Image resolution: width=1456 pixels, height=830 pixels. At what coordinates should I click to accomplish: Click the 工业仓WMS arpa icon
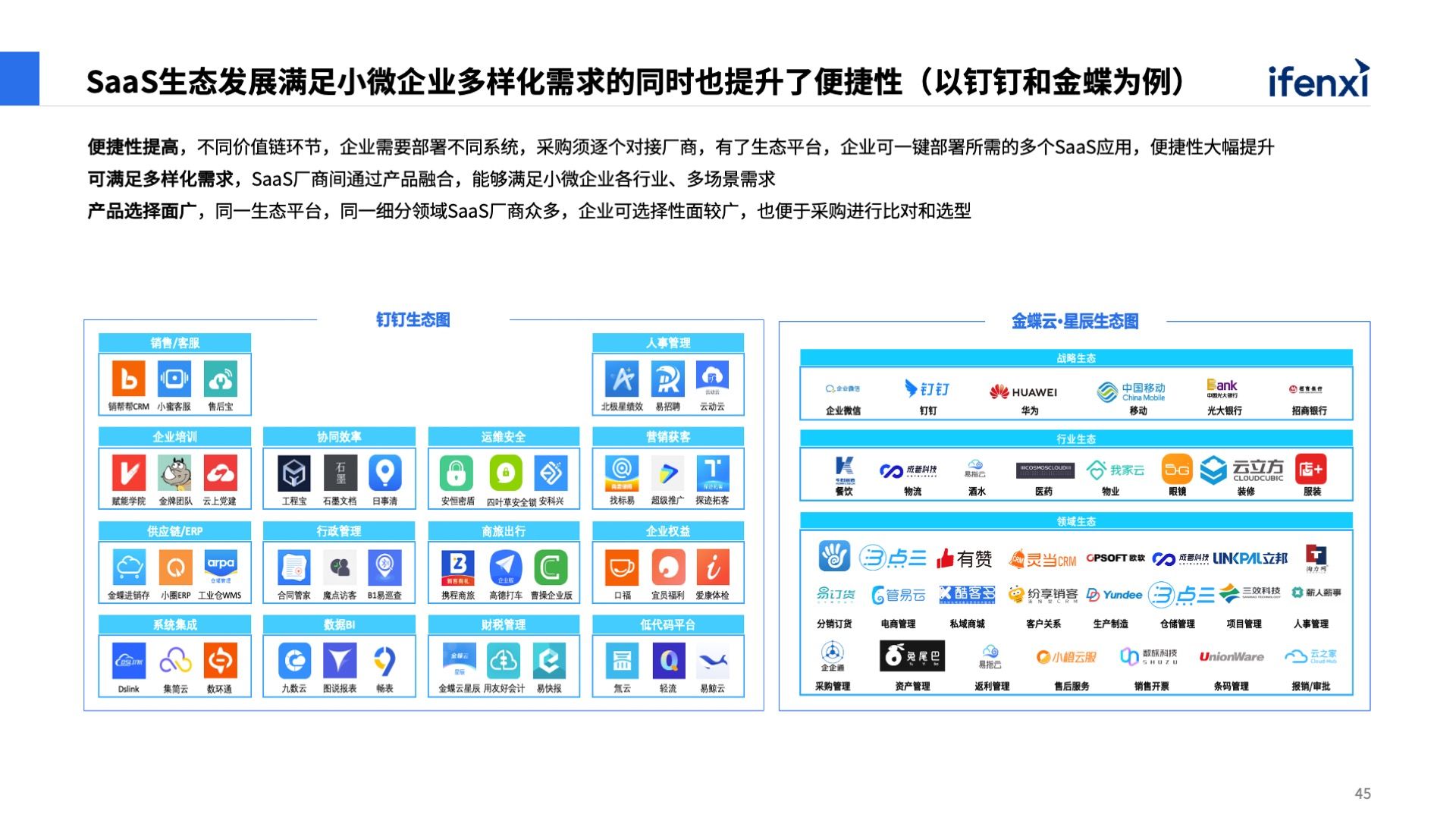point(220,567)
